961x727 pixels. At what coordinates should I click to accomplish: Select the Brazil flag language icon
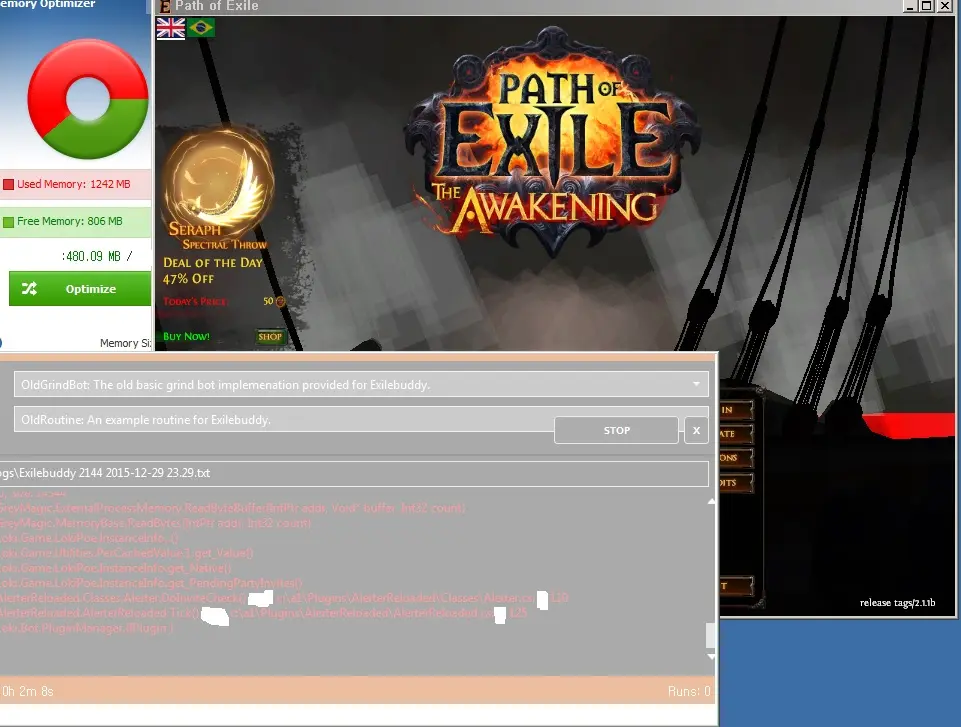pos(201,29)
